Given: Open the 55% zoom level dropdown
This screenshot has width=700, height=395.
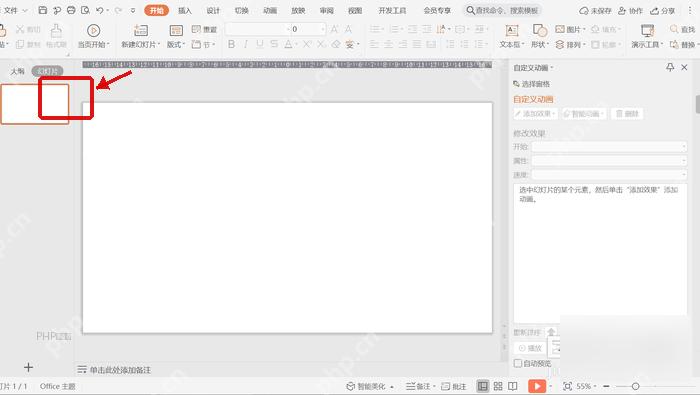Looking at the screenshot, I should pyautogui.click(x=586, y=386).
